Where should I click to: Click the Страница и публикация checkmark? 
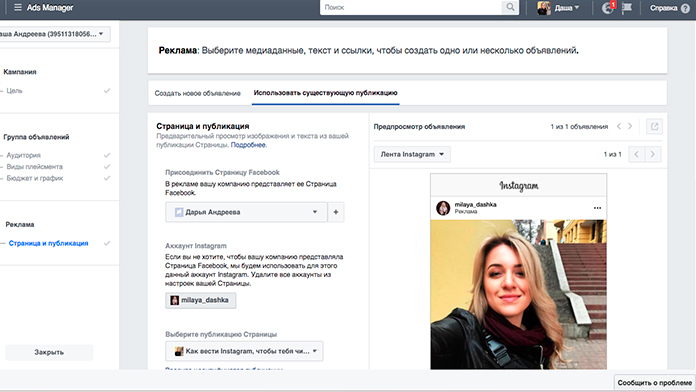pos(107,243)
